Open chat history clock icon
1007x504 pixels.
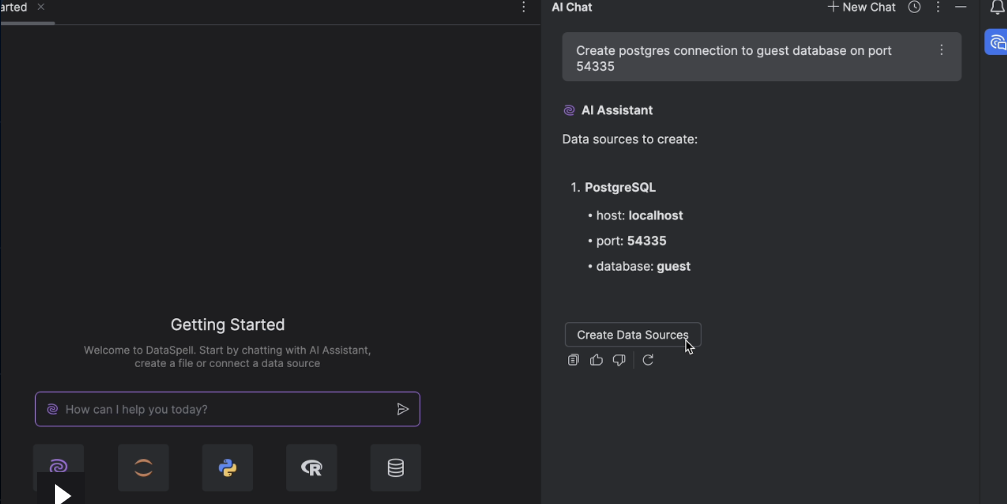[914, 7]
